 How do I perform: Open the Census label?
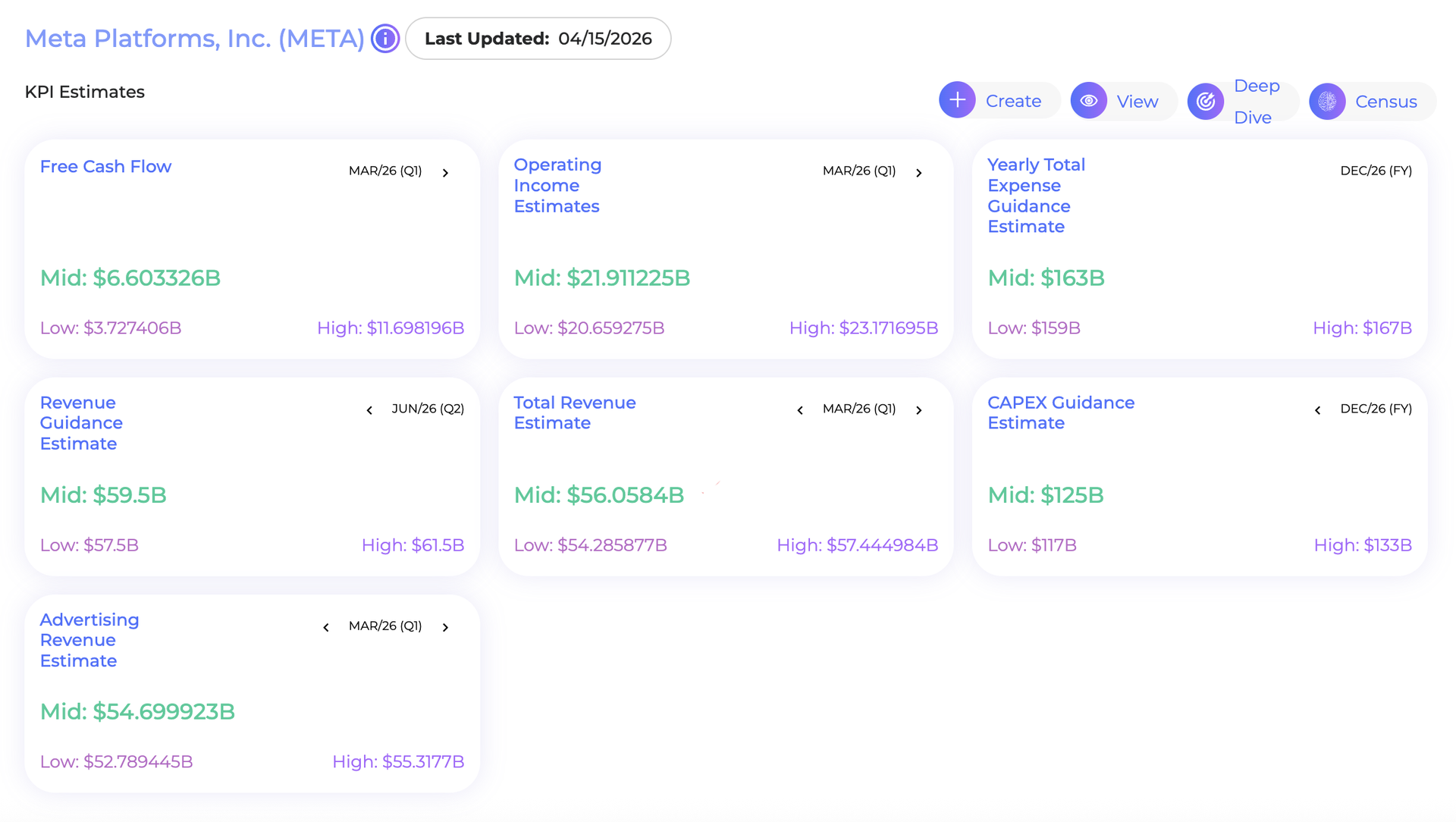(x=1386, y=102)
